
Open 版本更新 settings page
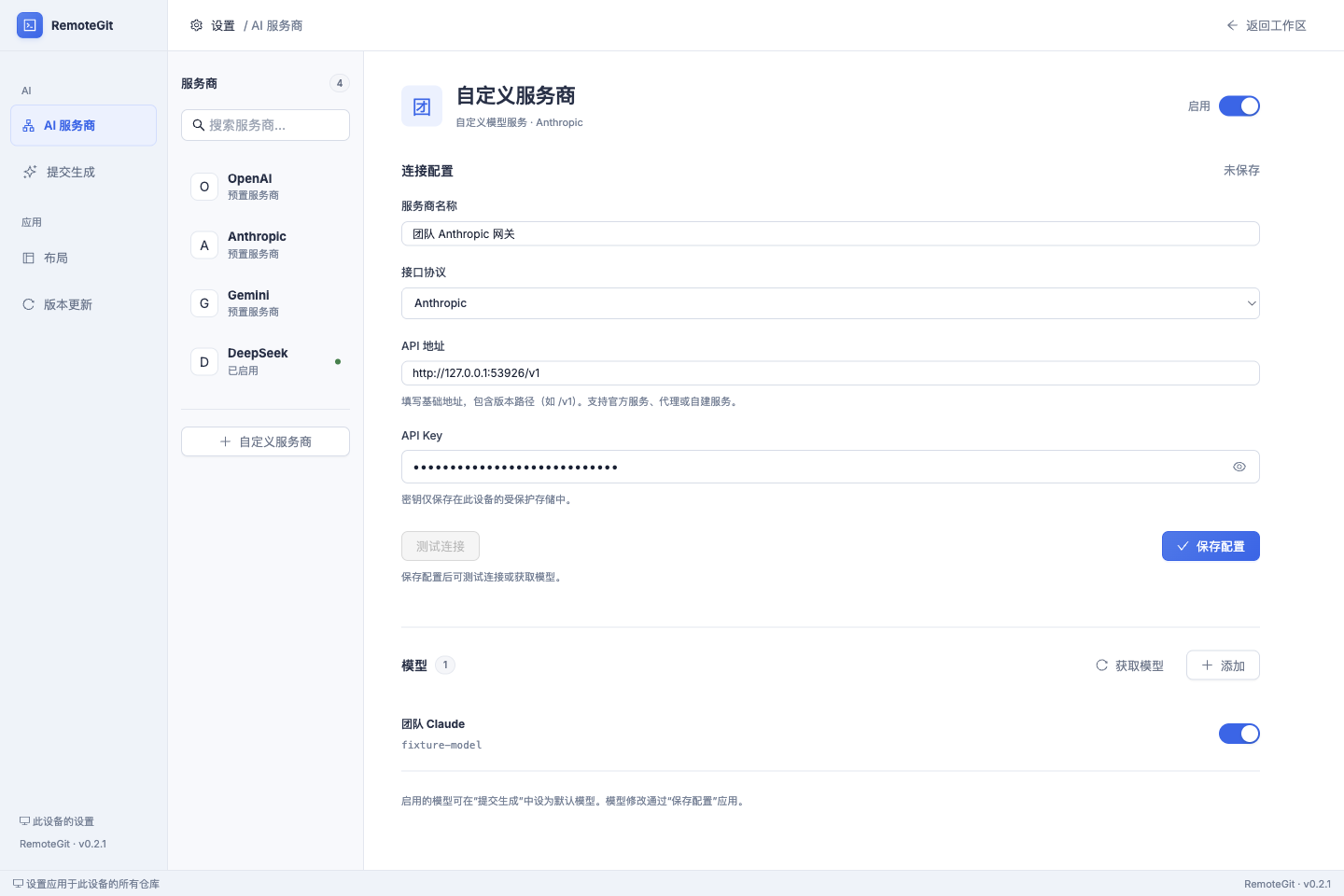point(83,304)
